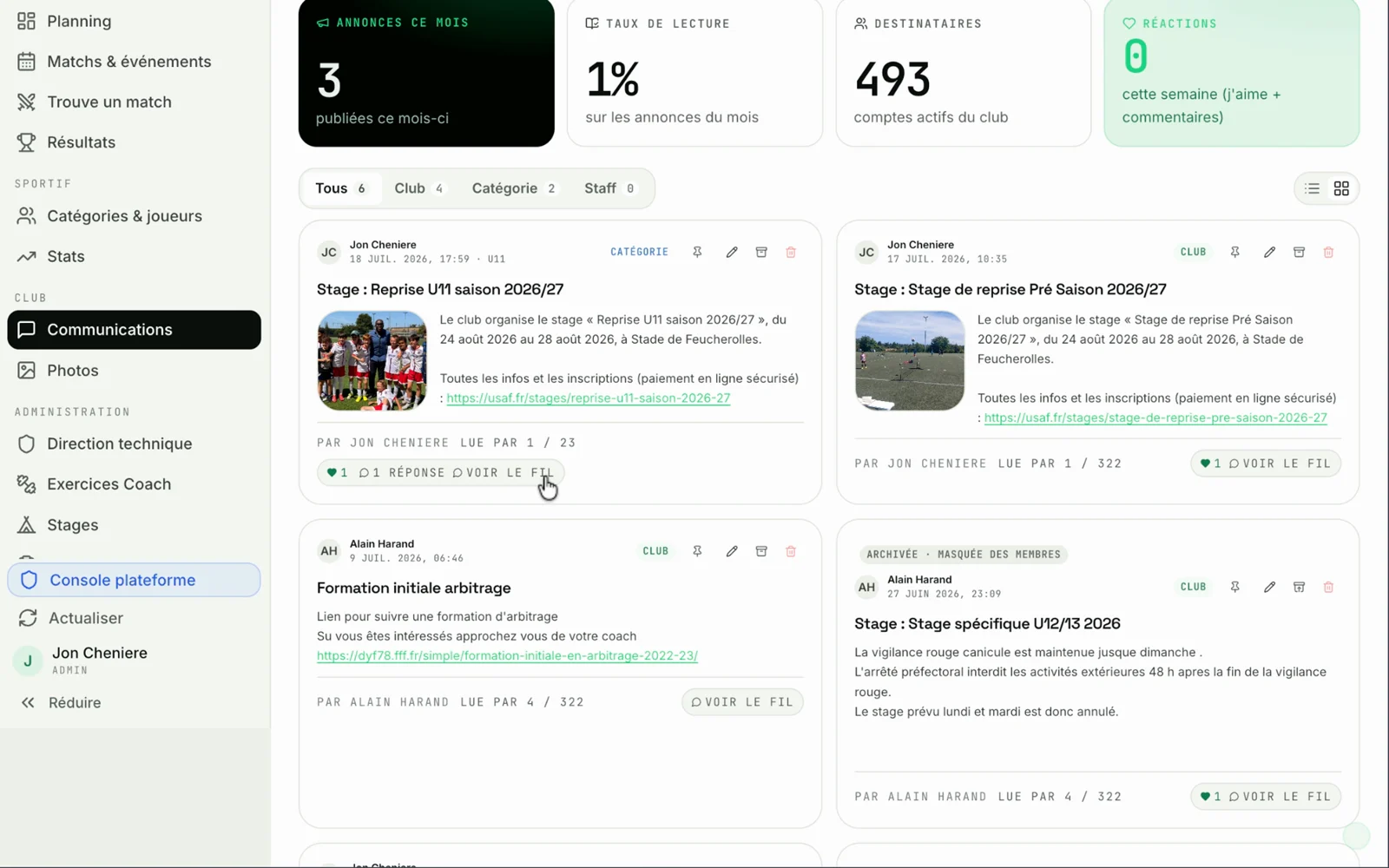
Task: Open the formation arbitrage dyf78 link
Action: (x=507, y=655)
